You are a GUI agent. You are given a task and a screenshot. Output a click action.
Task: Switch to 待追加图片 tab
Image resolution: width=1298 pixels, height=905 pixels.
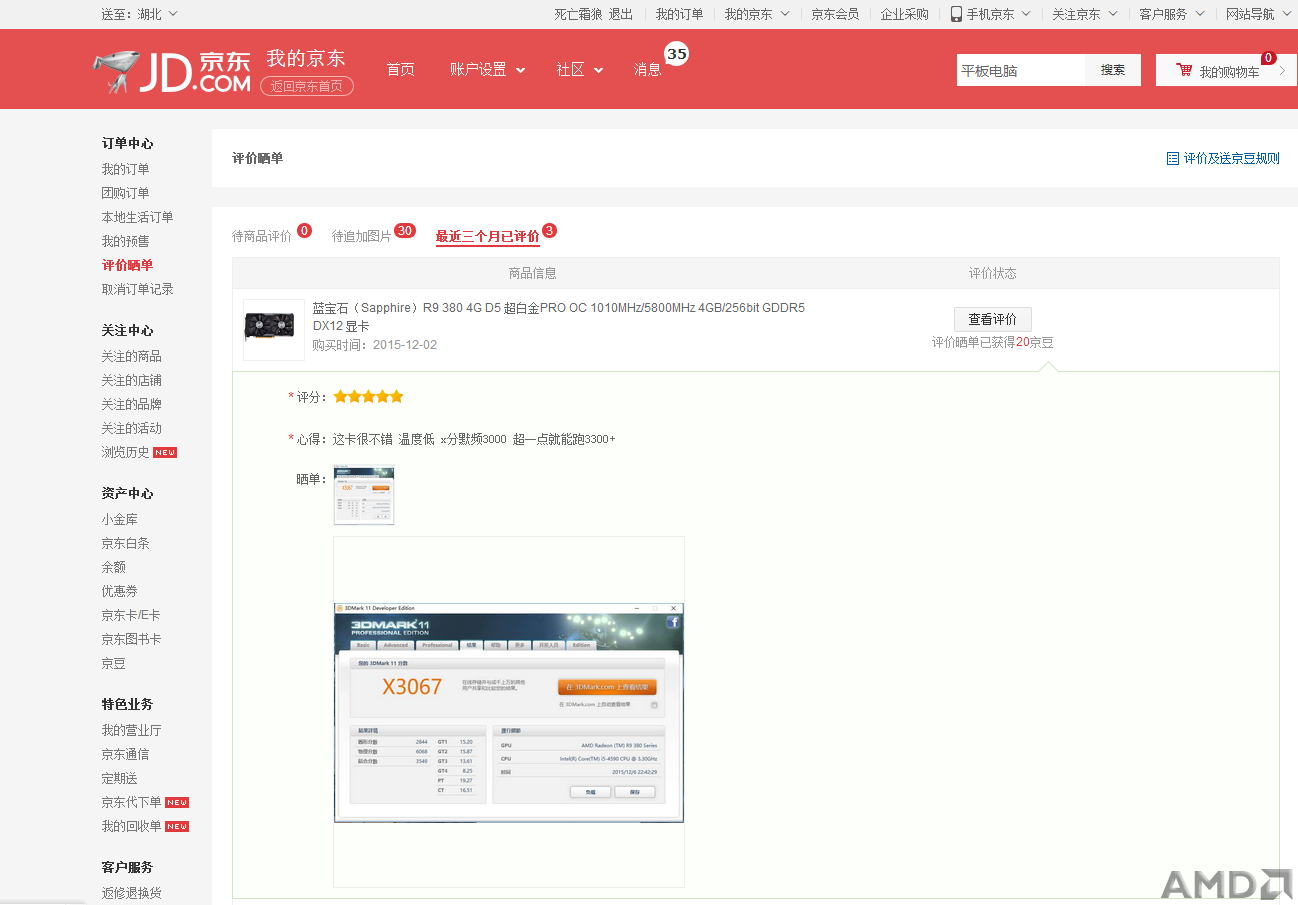click(x=362, y=236)
